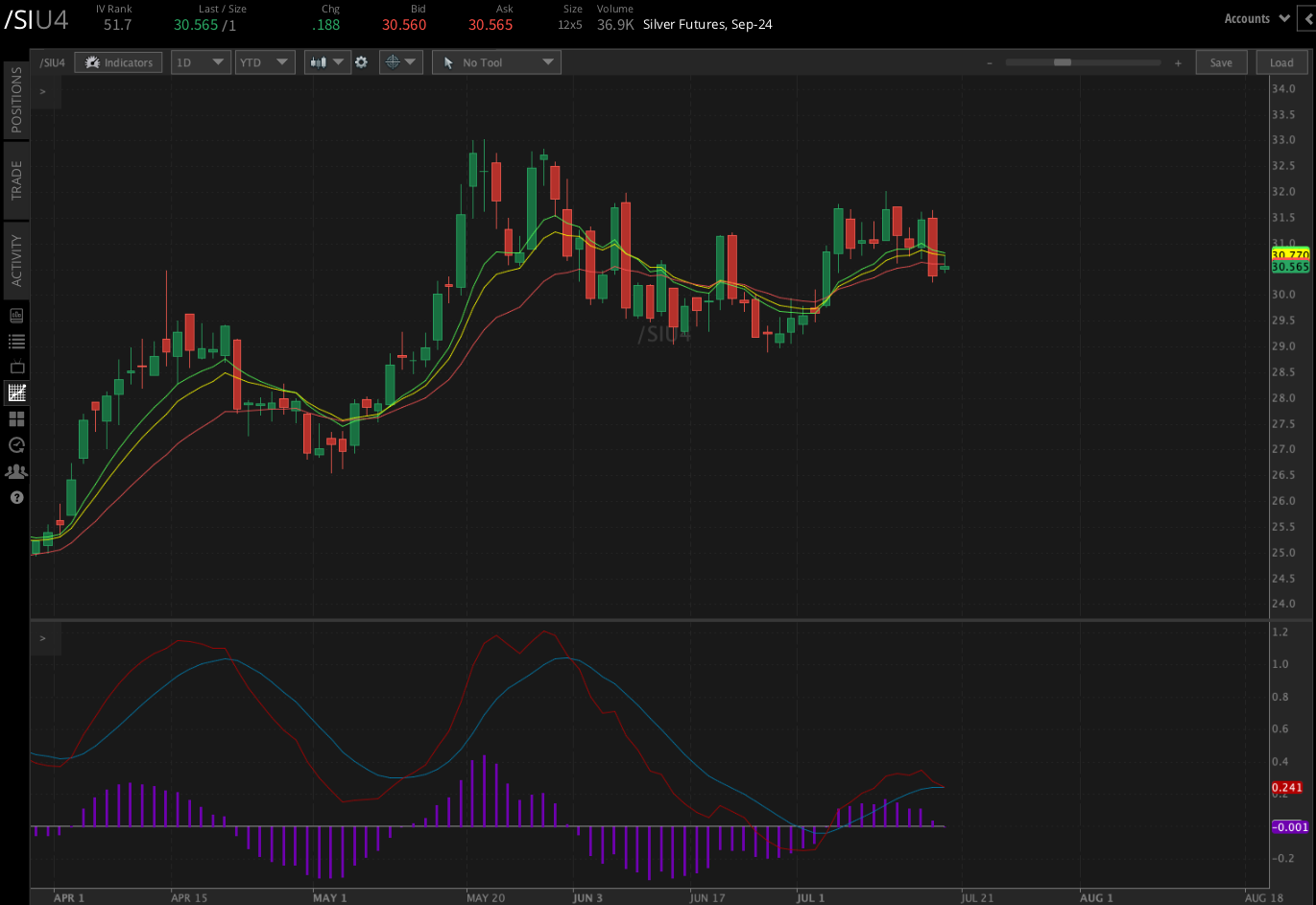This screenshot has height=905, width=1316.
Task: Click the help question mark icon
Action: coord(16,497)
